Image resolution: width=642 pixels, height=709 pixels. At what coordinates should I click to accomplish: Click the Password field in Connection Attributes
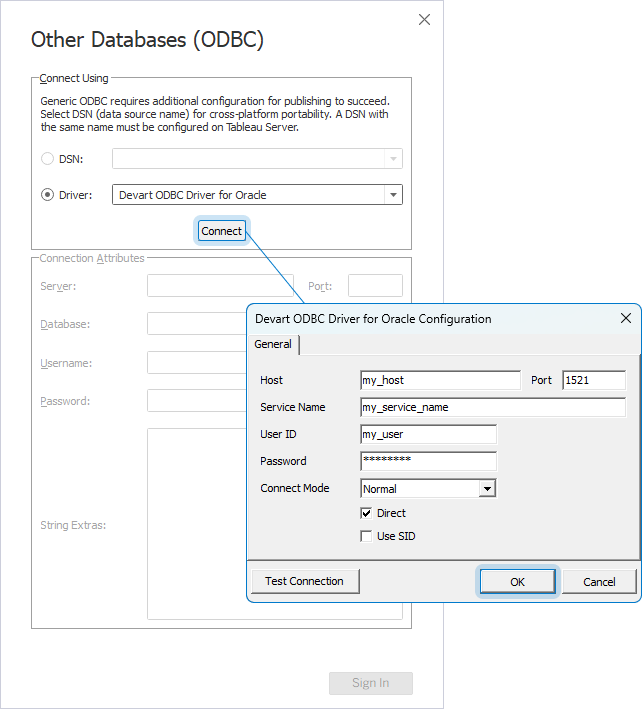click(x=197, y=401)
